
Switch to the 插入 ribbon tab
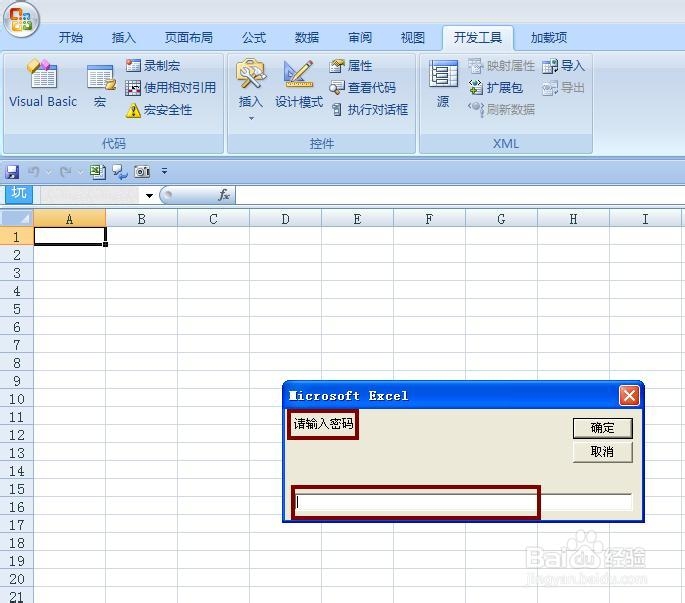pyautogui.click(x=124, y=38)
